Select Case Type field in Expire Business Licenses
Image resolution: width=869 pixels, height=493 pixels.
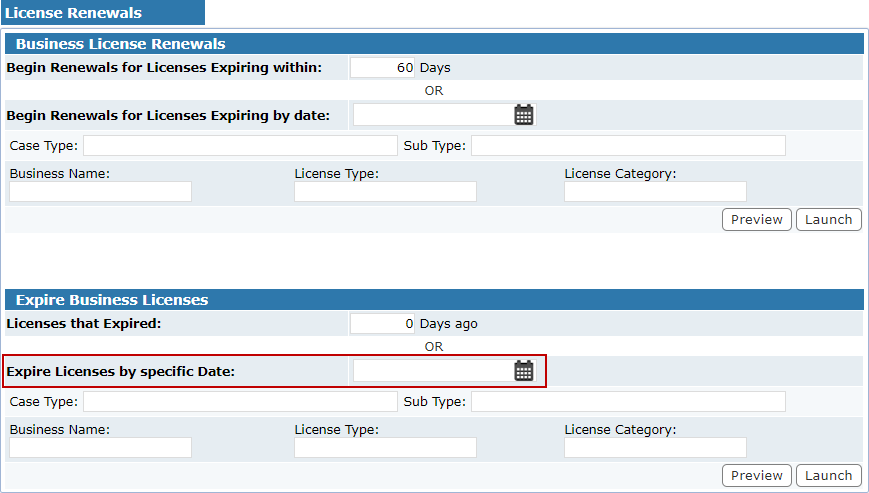pyautogui.click(x=240, y=402)
